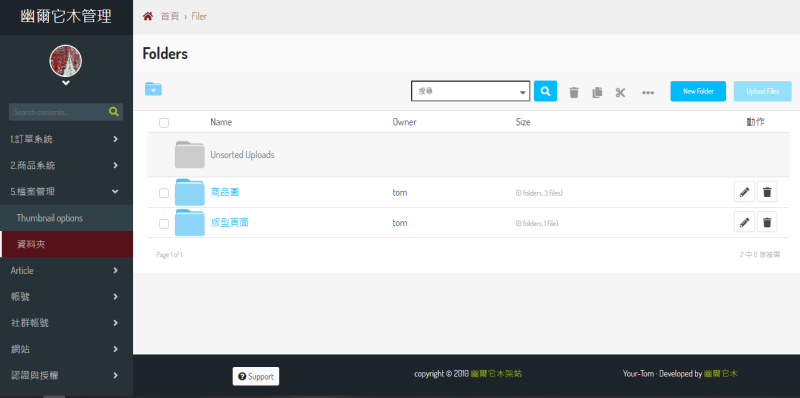800x398 pixels.
Task: Click the yellow sidebar search icon
Action: [114, 112]
